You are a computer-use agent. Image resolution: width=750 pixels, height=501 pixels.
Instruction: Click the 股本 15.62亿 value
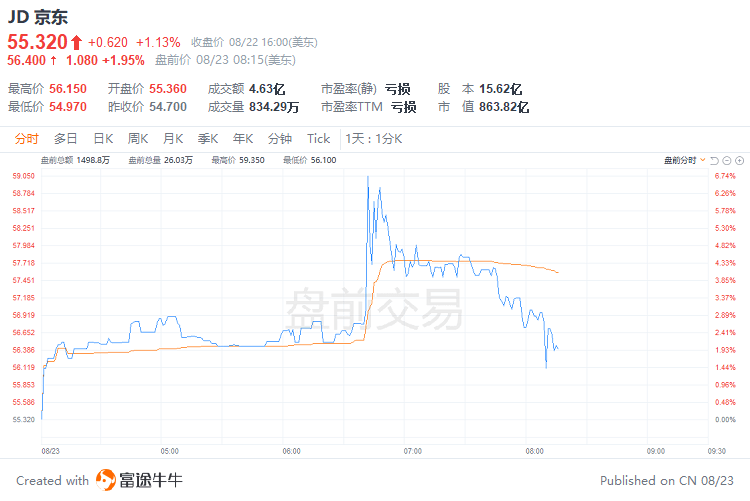[x=500, y=89]
